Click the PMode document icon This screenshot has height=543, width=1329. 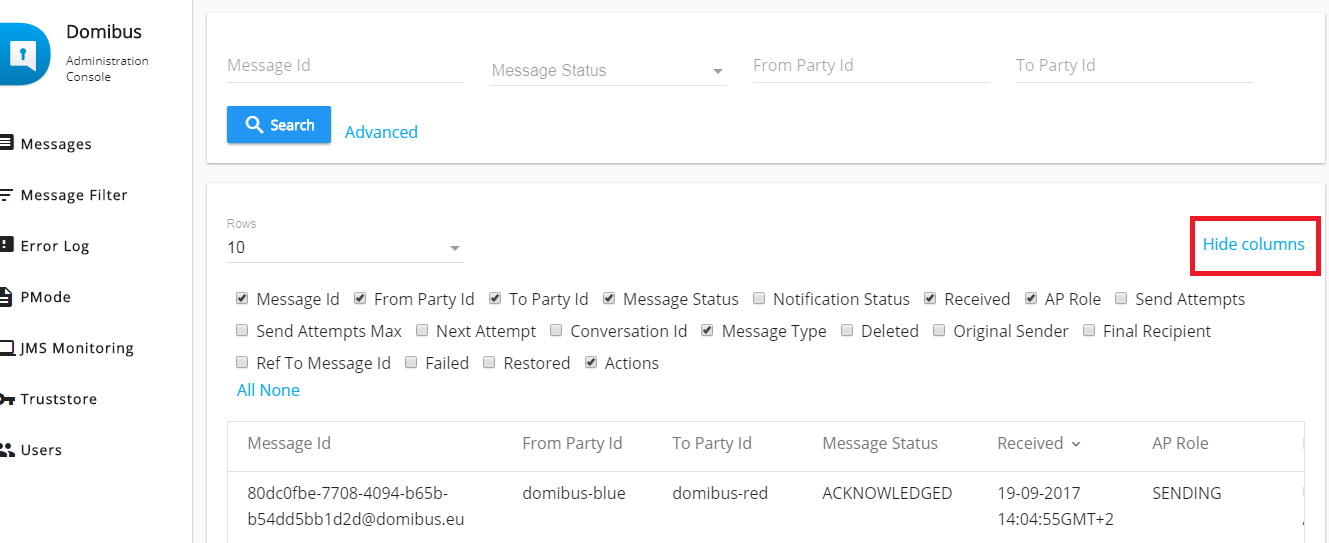tap(6, 297)
